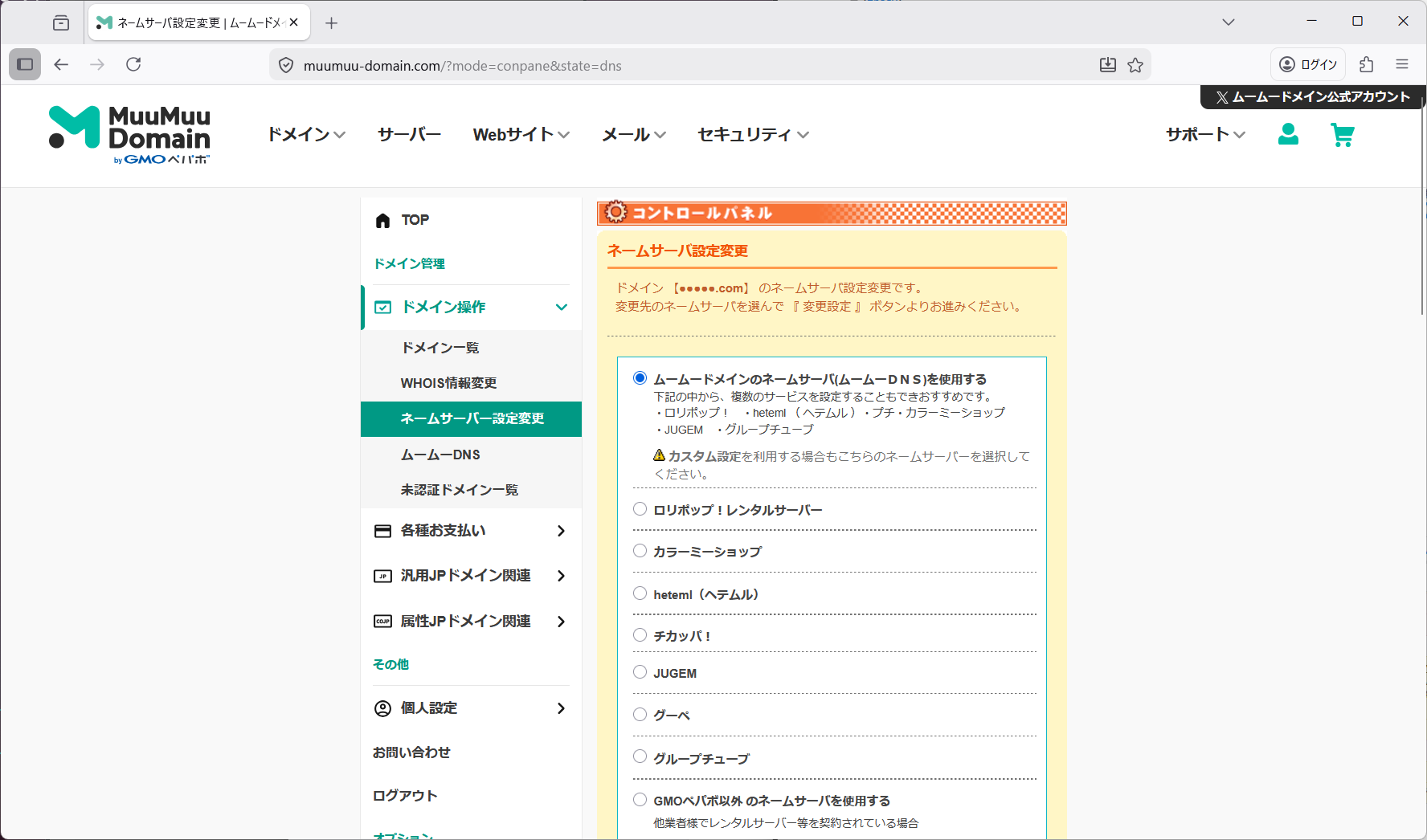Open the browser extensions puzzle icon
The image size is (1427, 840).
(1367, 64)
